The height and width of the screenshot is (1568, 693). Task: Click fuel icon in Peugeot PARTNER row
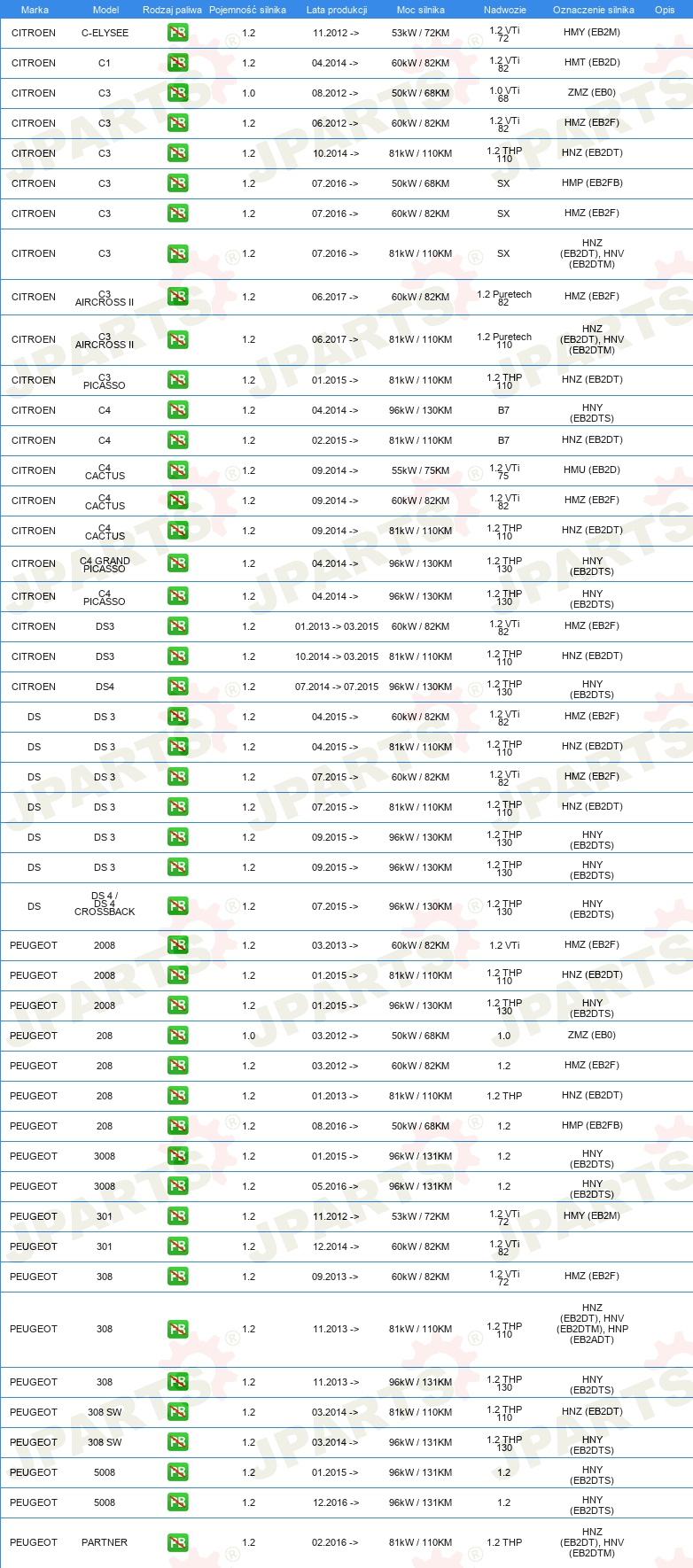coord(177,1542)
